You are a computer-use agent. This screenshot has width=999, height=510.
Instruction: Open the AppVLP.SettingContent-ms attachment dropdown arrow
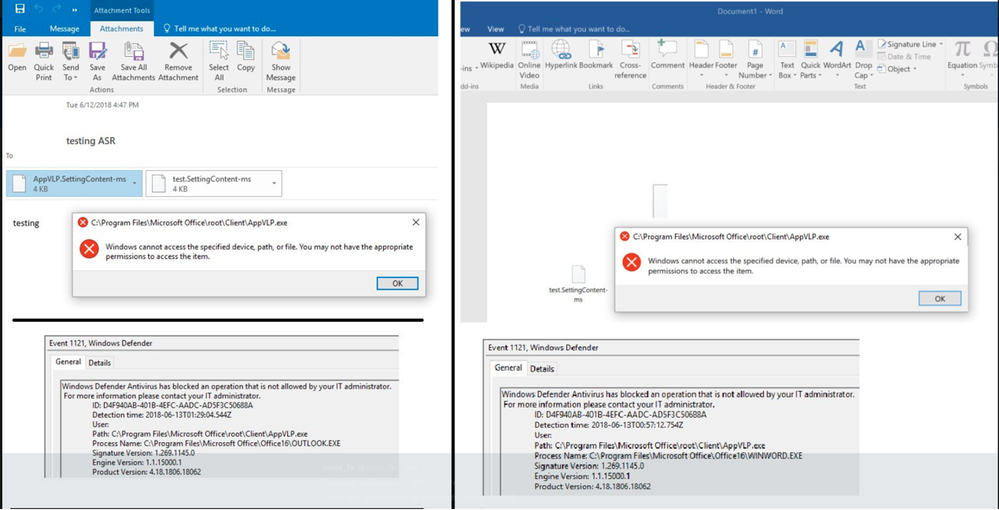tap(135, 183)
